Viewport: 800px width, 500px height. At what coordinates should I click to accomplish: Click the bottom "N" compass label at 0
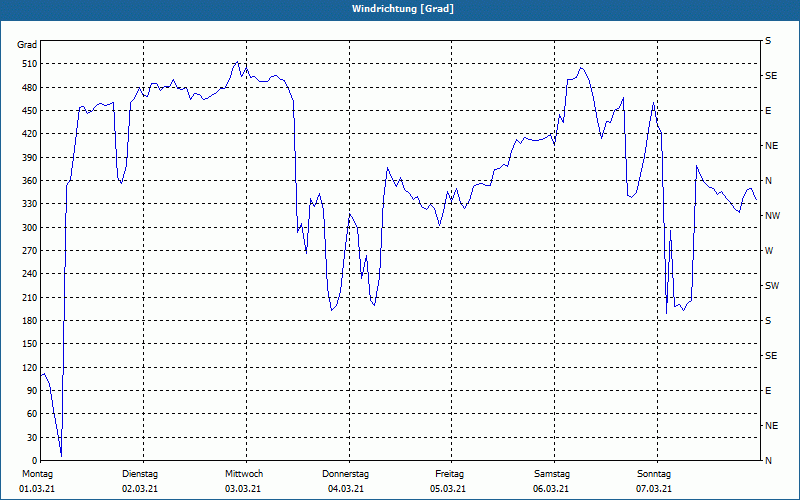click(769, 461)
